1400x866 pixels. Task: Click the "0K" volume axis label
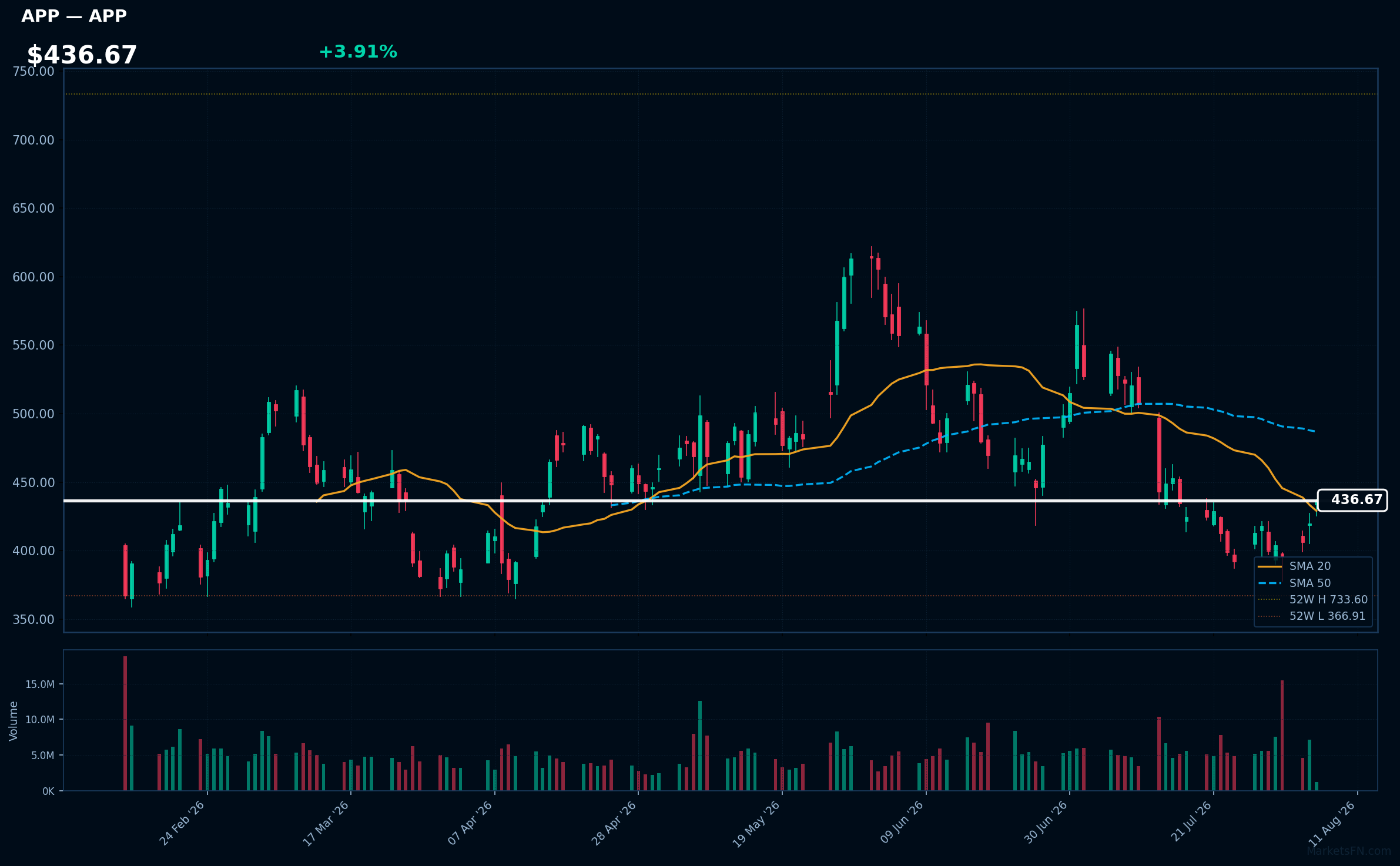coord(48,791)
